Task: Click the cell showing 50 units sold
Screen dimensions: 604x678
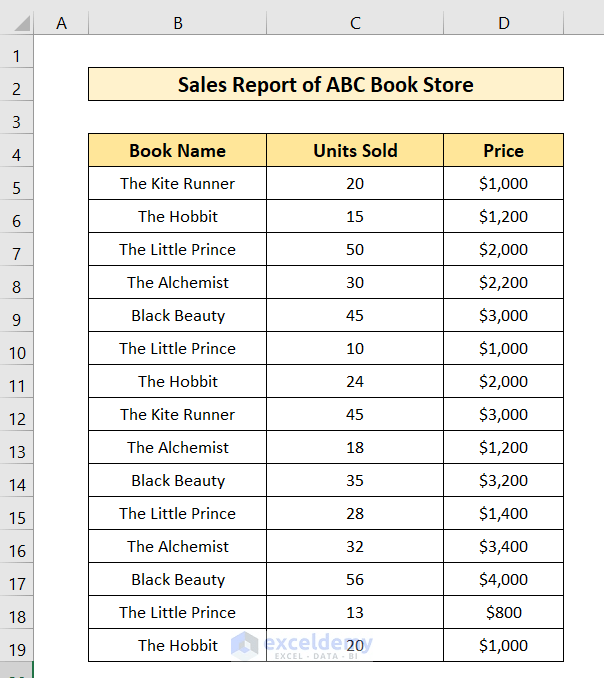Action: point(355,249)
